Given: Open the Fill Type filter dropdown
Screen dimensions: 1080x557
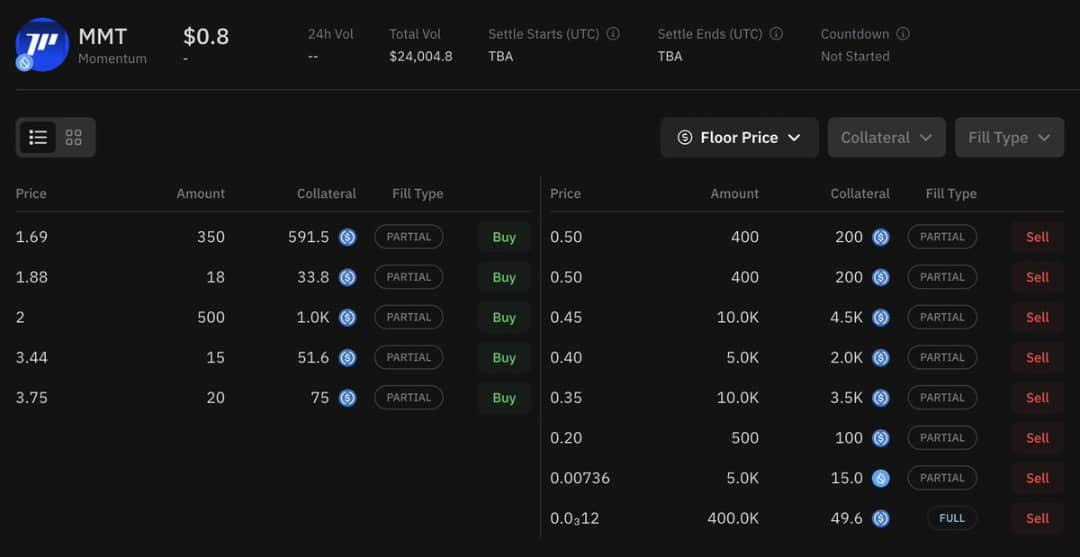Looking at the screenshot, I should coord(1009,137).
